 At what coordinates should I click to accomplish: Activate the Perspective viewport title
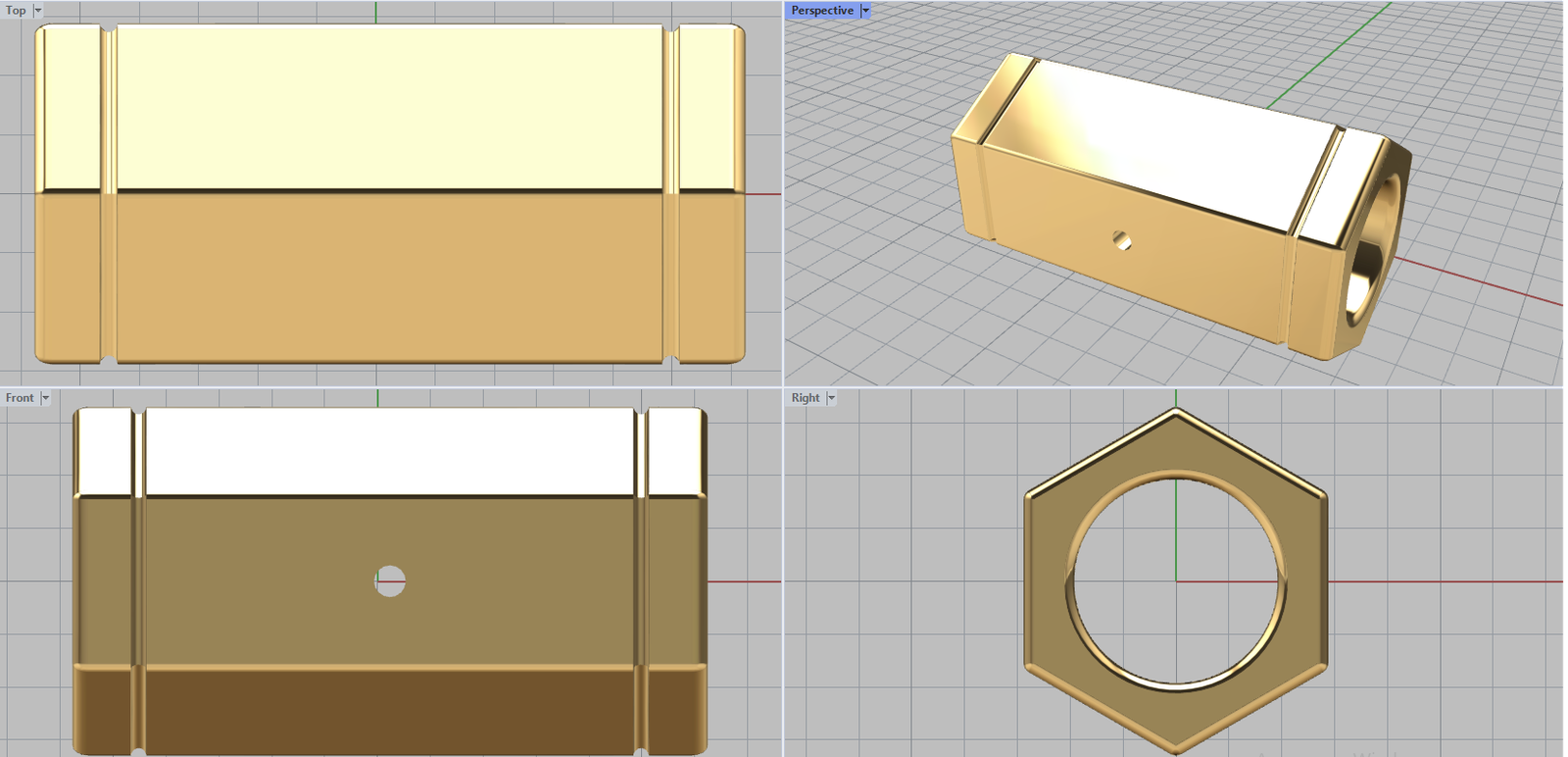pyautogui.click(x=821, y=10)
